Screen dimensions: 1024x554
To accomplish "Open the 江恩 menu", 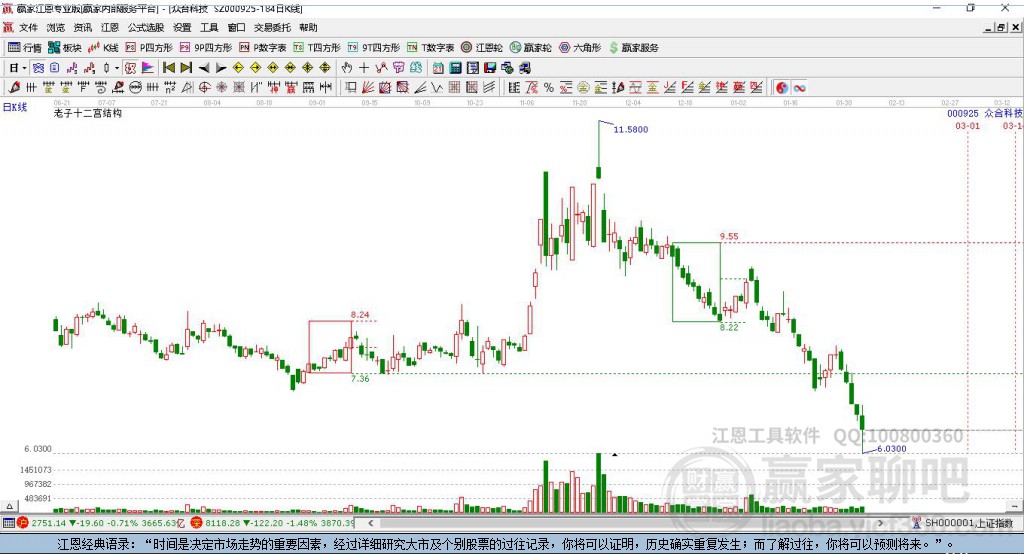I will click(110, 27).
